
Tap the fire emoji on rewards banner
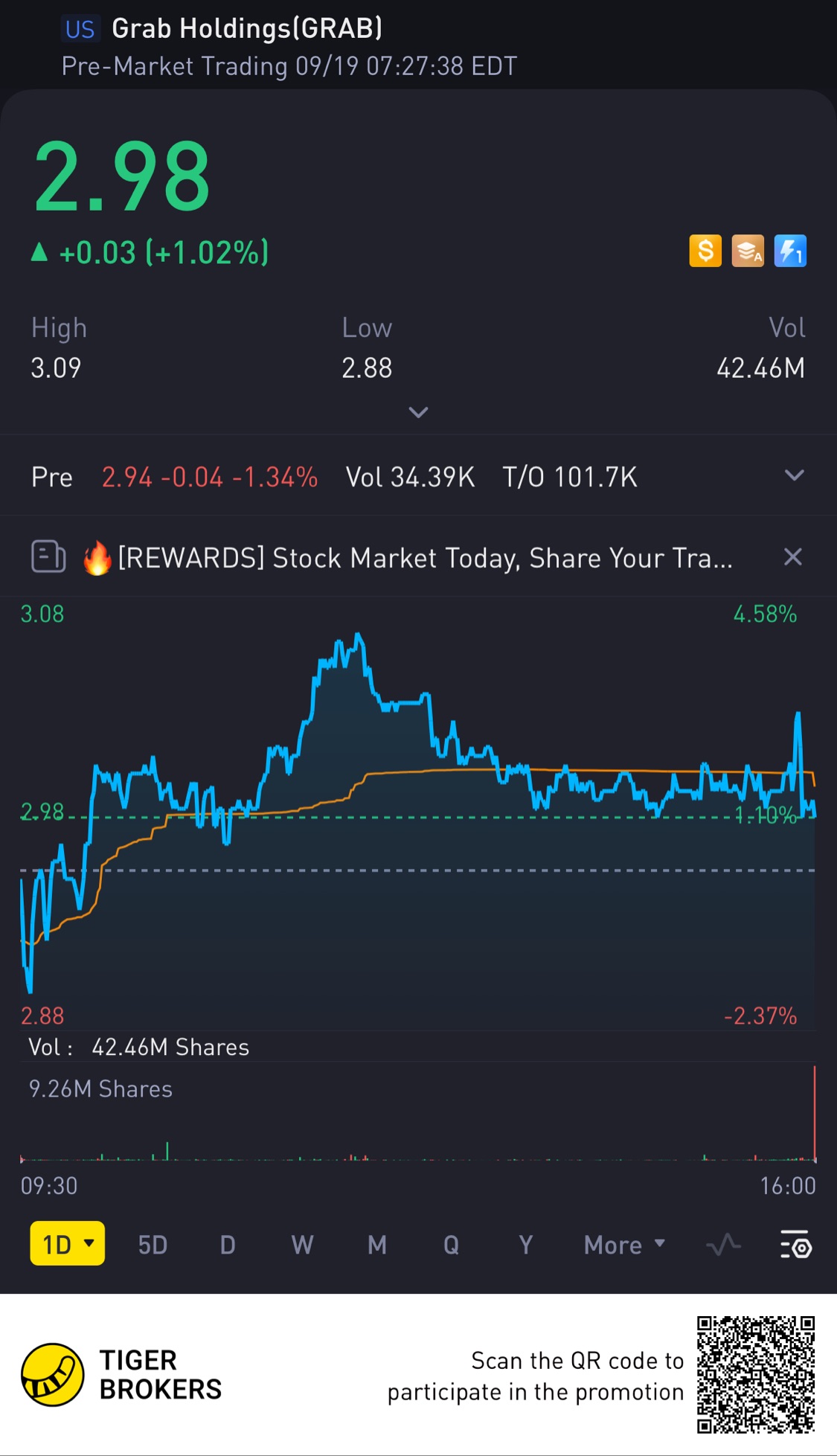coord(97,558)
